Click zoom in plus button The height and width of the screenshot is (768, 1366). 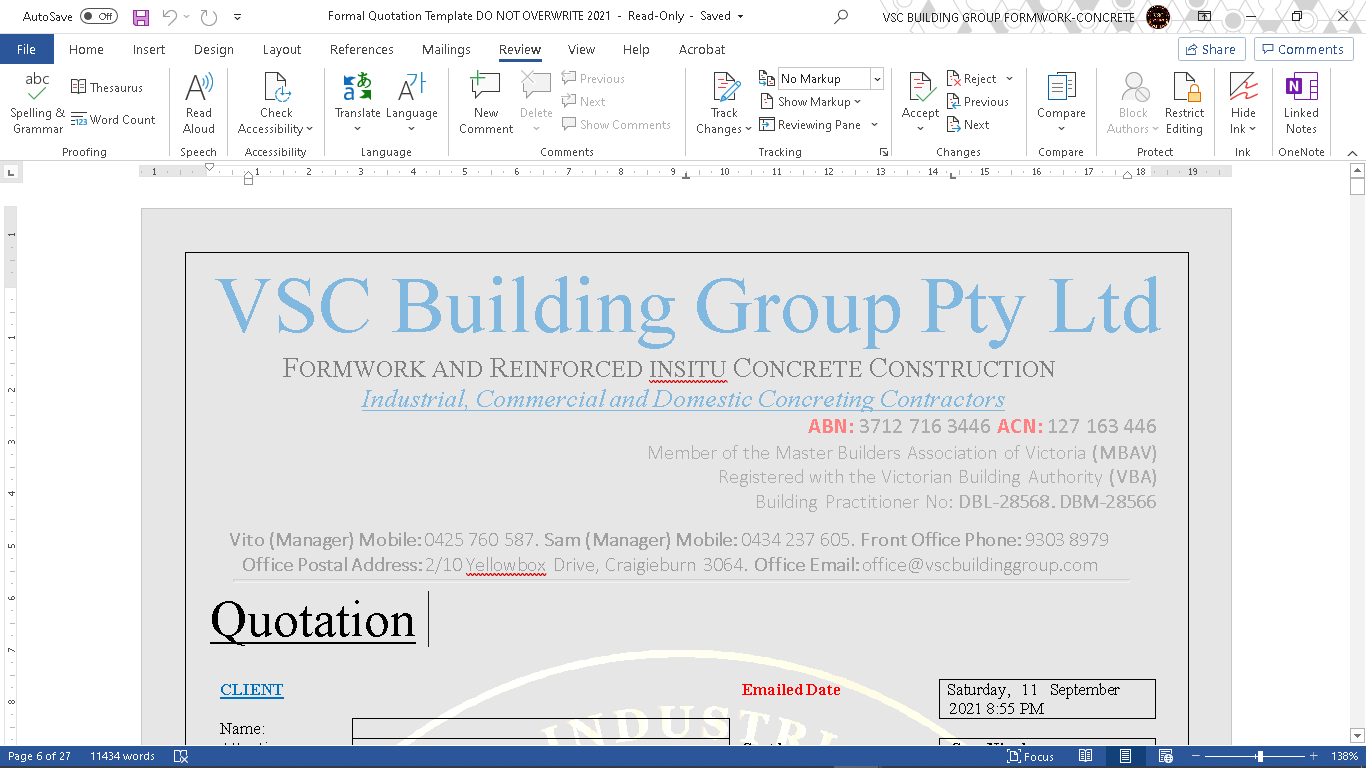coord(1315,756)
